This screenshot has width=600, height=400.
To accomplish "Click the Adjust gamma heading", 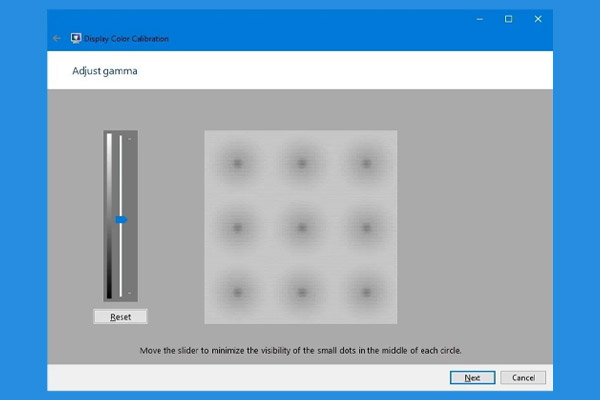I will click(x=105, y=71).
